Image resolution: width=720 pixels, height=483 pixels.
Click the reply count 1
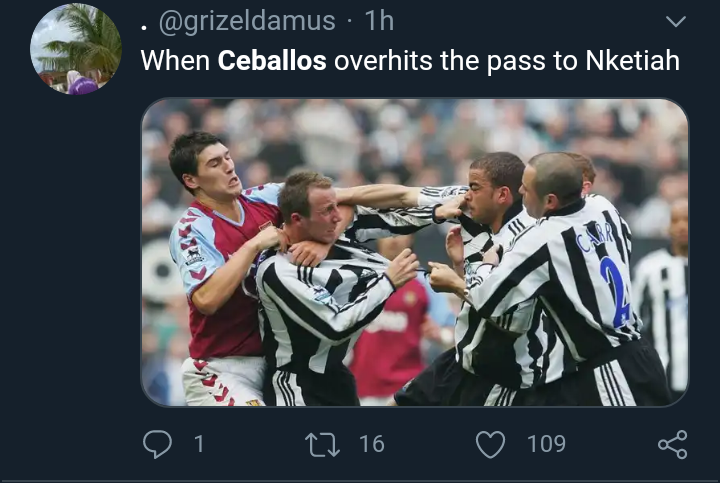198,443
